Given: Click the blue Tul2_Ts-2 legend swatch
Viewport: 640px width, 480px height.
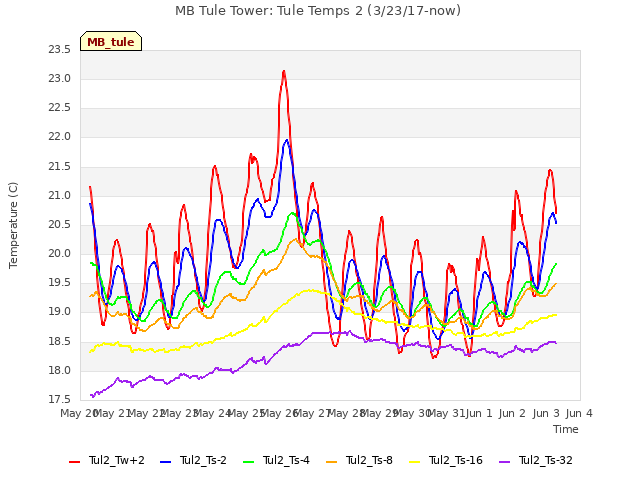Looking at the screenshot, I should (165, 462).
